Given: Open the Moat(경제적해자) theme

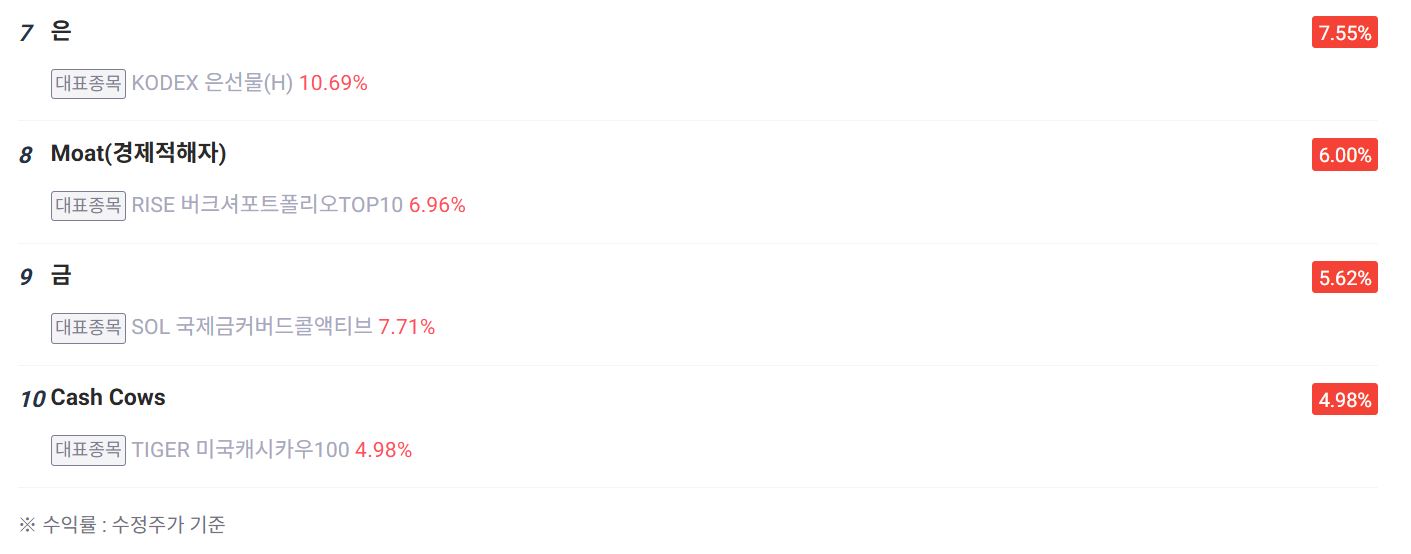Looking at the screenshot, I should [139, 154].
